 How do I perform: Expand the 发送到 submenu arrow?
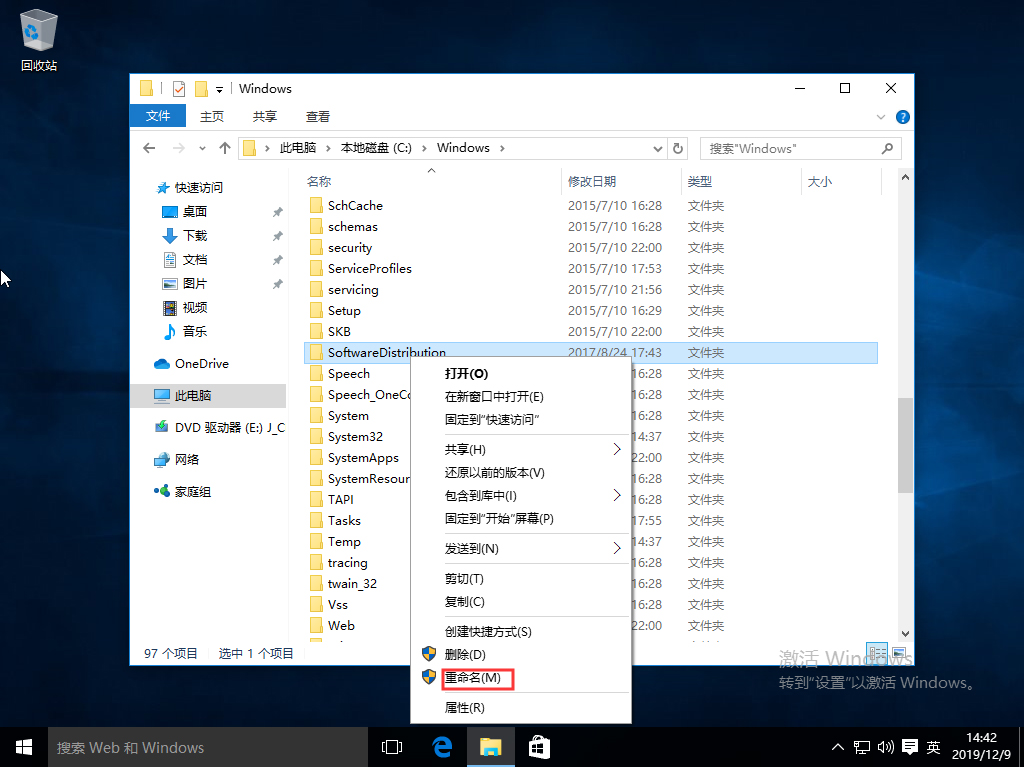[x=618, y=548]
